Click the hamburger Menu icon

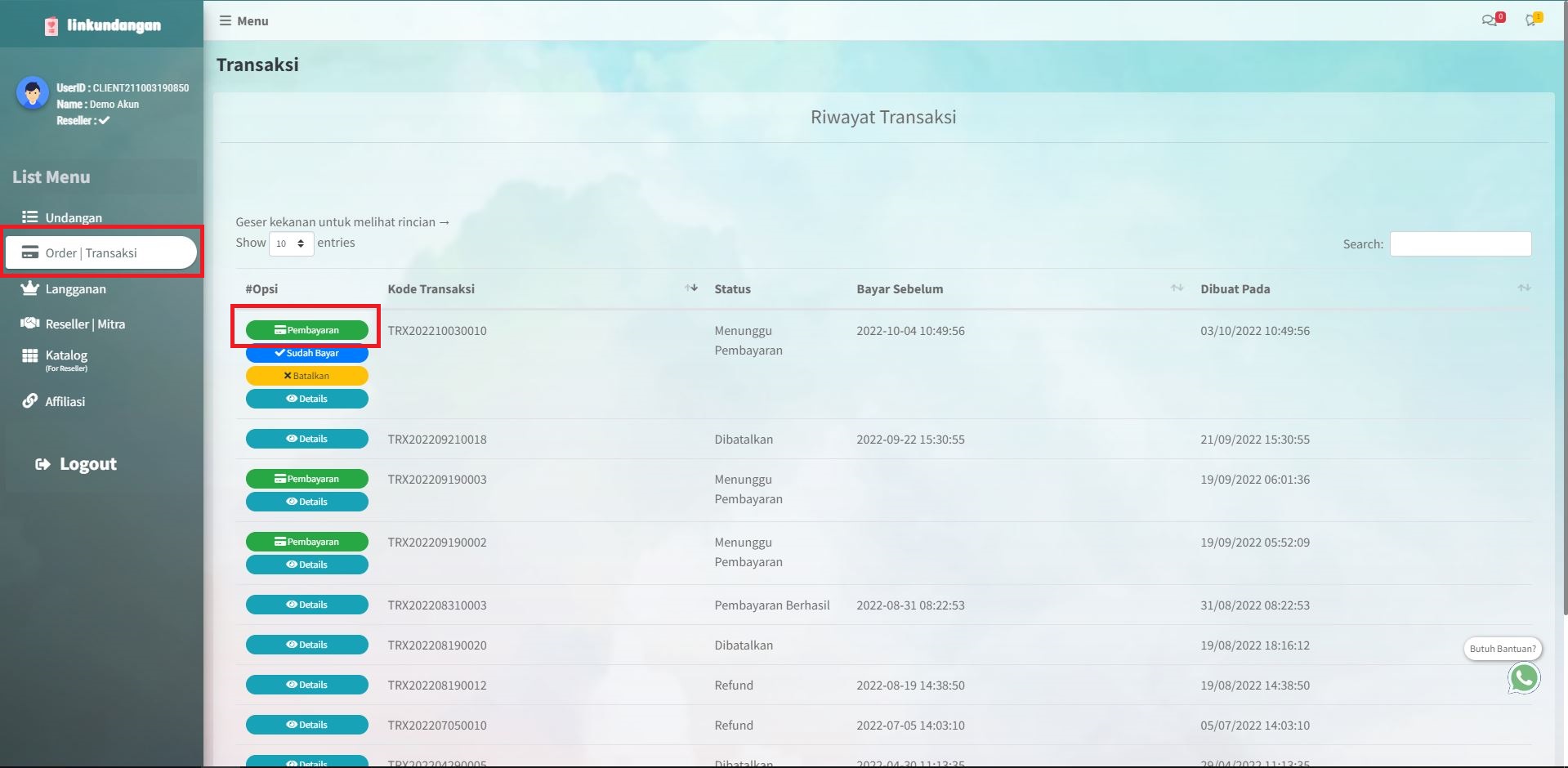tap(226, 20)
